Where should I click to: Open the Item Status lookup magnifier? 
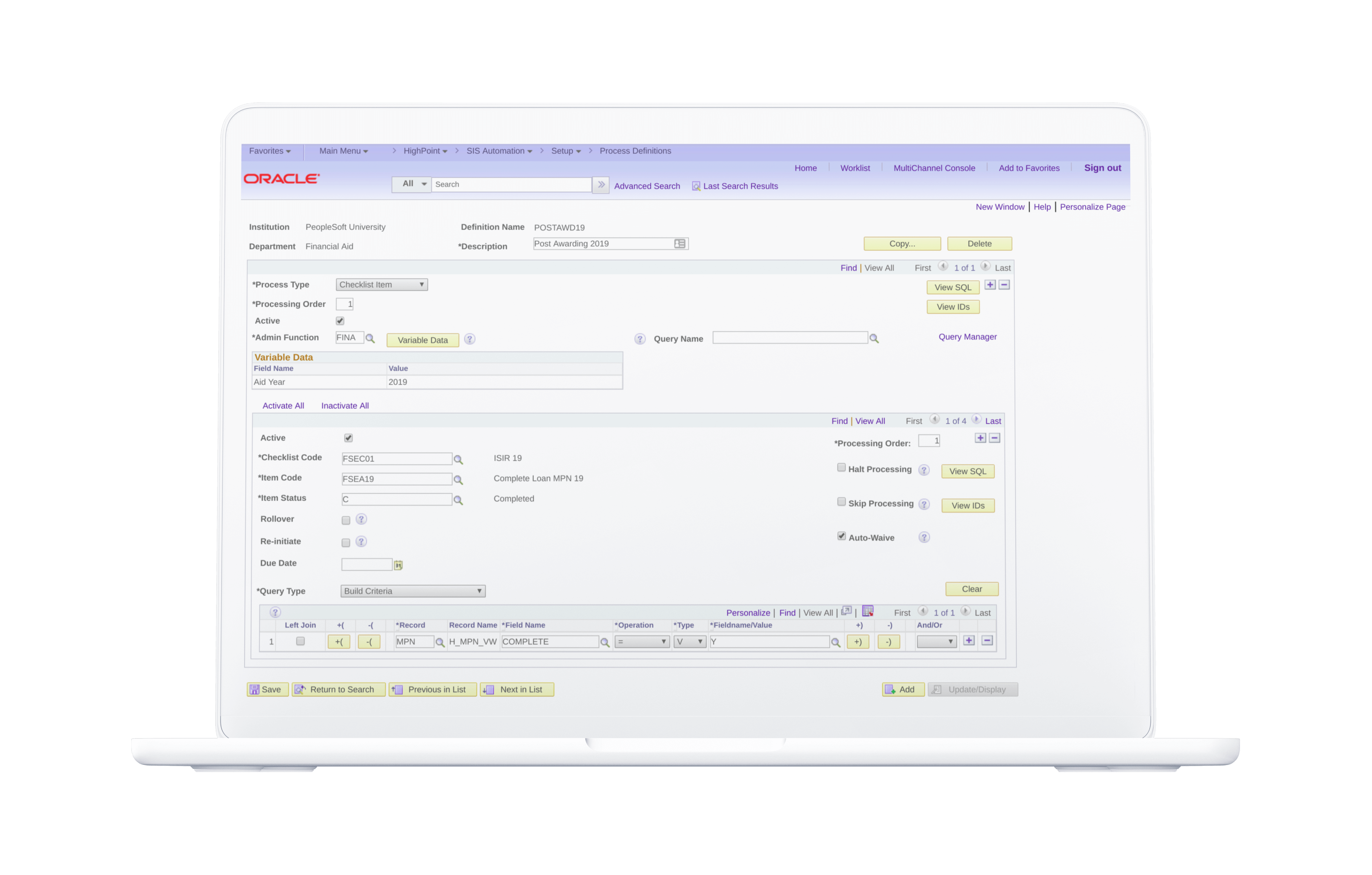point(458,500)
